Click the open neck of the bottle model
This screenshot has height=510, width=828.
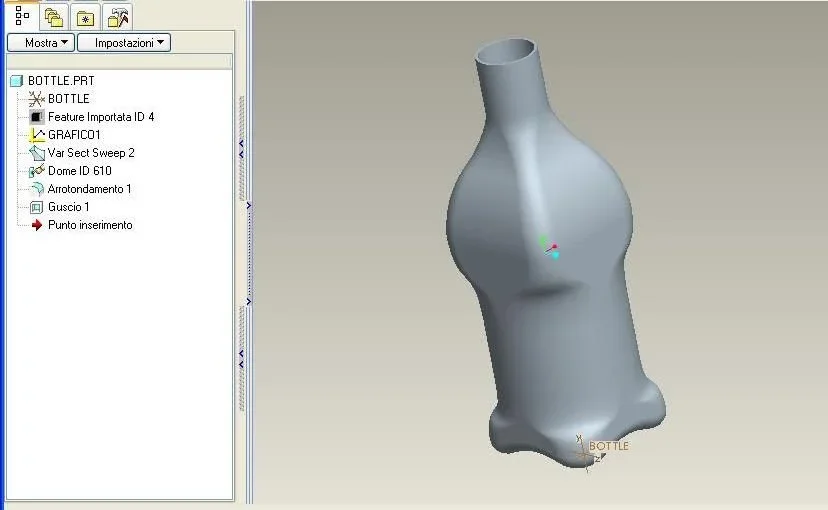tap(507, 51)
